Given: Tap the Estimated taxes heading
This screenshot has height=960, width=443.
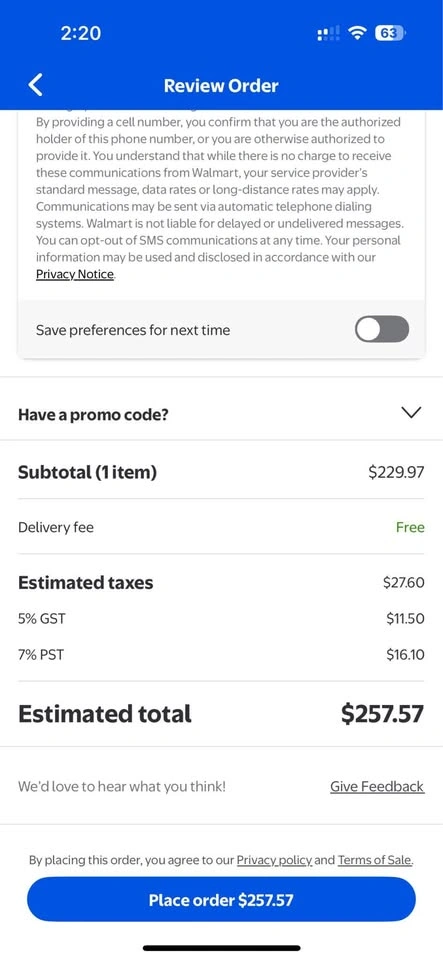Looking at the screenshot, I should tap(86, 583).
